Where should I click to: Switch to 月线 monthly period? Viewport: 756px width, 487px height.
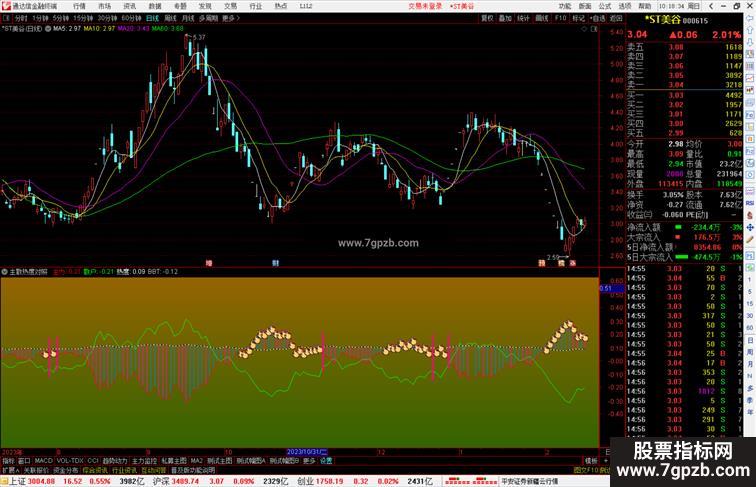(x=188, y=18)
